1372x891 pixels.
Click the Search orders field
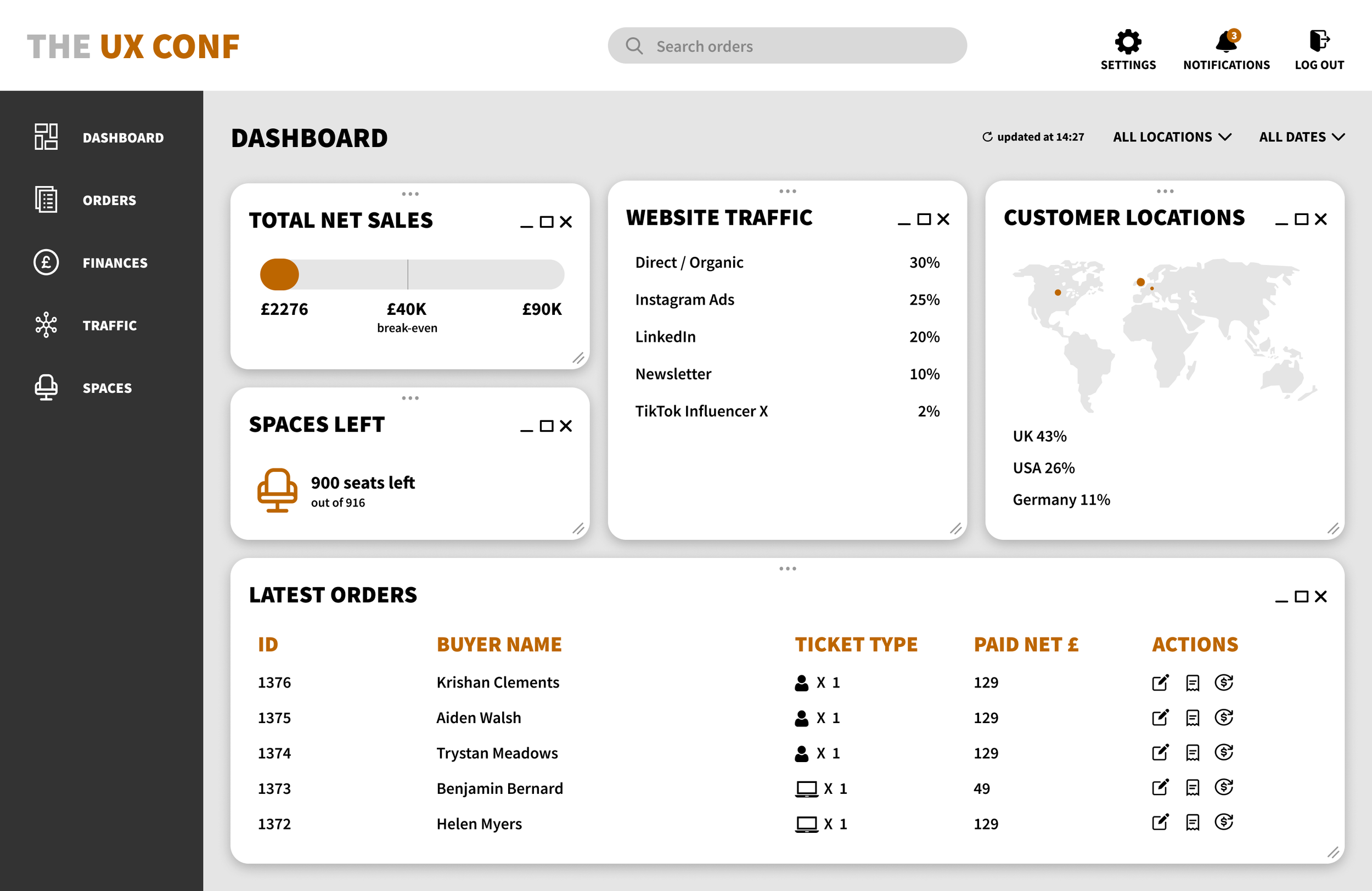click(x=787, y=46)
